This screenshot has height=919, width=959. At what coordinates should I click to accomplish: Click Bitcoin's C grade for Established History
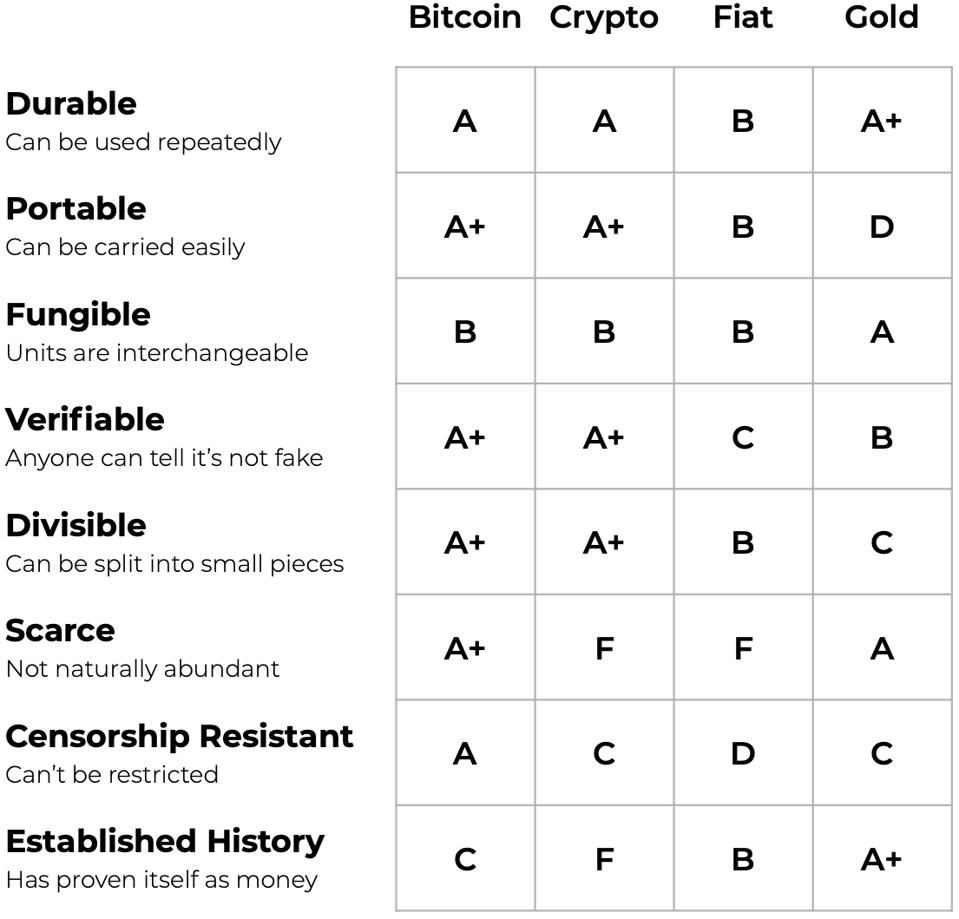[x=465, y=860]
